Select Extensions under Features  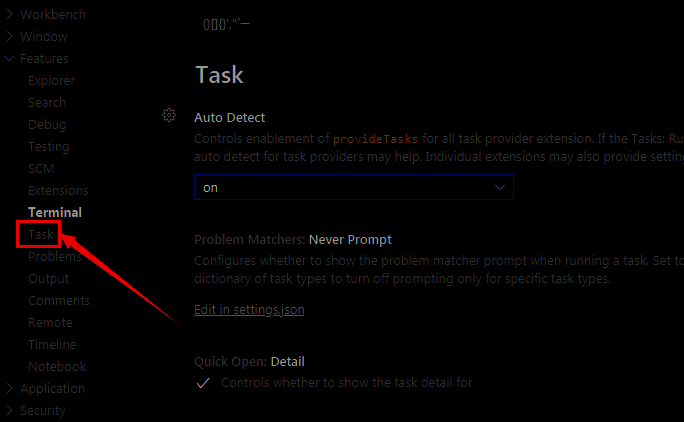click(58, 191)
